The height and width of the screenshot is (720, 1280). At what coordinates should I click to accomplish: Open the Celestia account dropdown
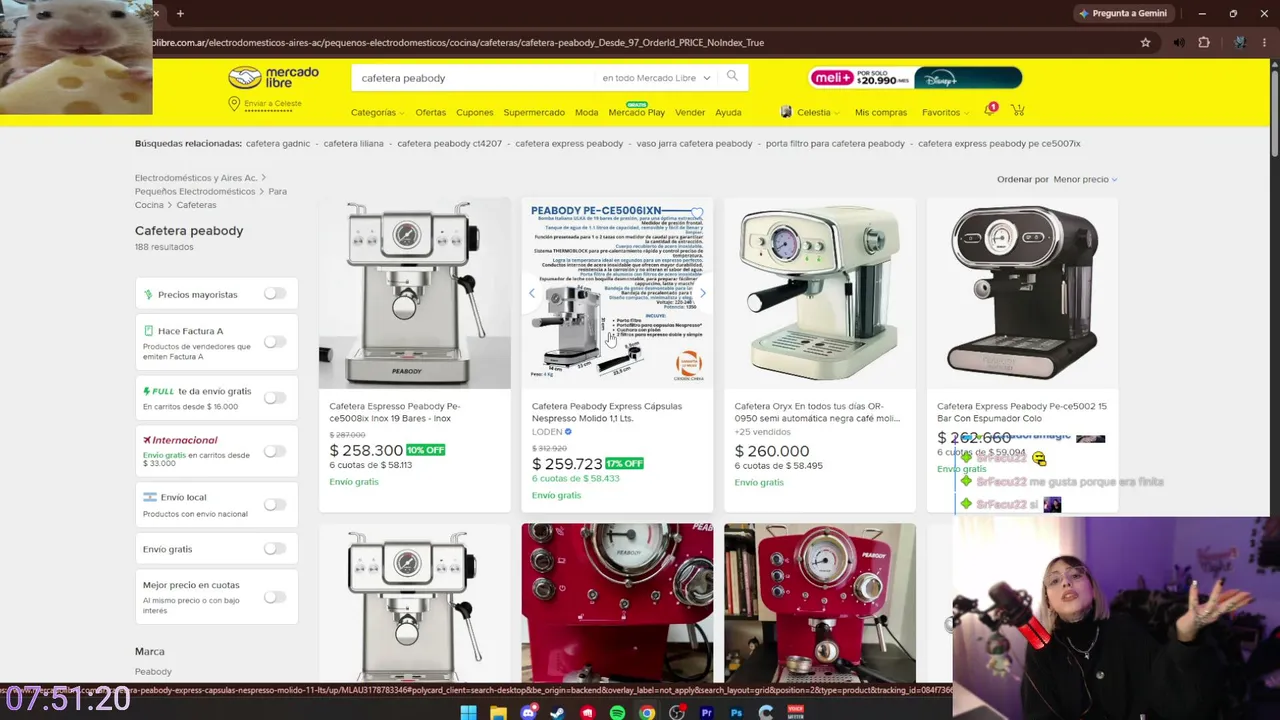(810, 112)
